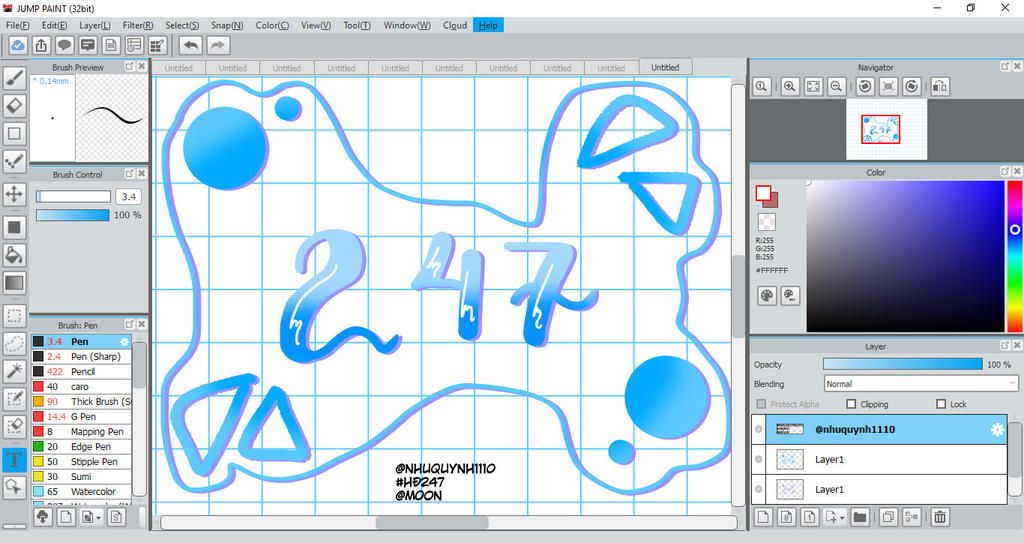Enable the layer Lock checkbox
The image size is (1024, 543).
[x=941, y=404]
